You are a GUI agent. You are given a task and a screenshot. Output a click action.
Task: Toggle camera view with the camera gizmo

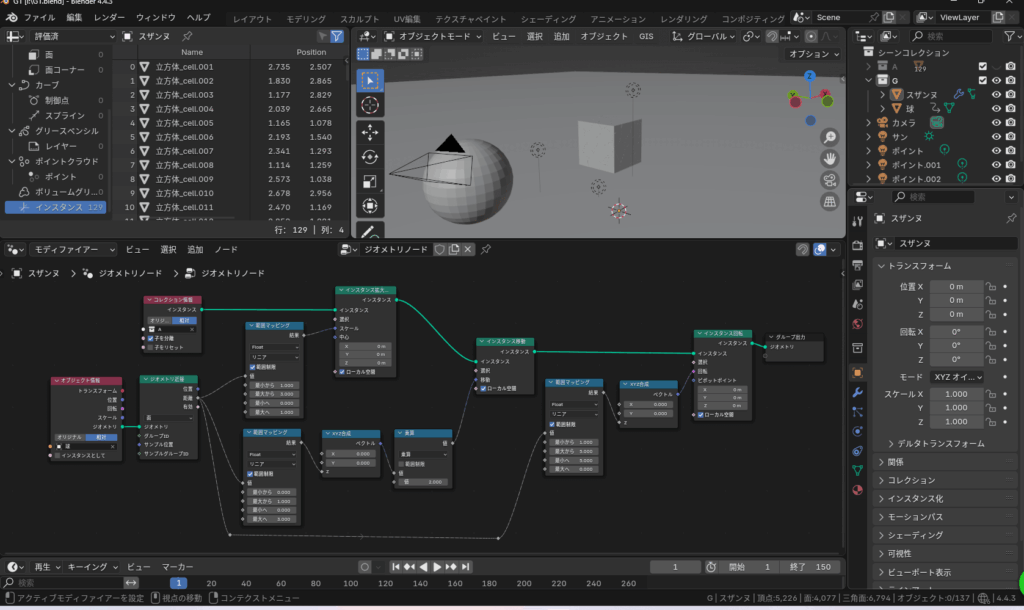click(830, 180)
